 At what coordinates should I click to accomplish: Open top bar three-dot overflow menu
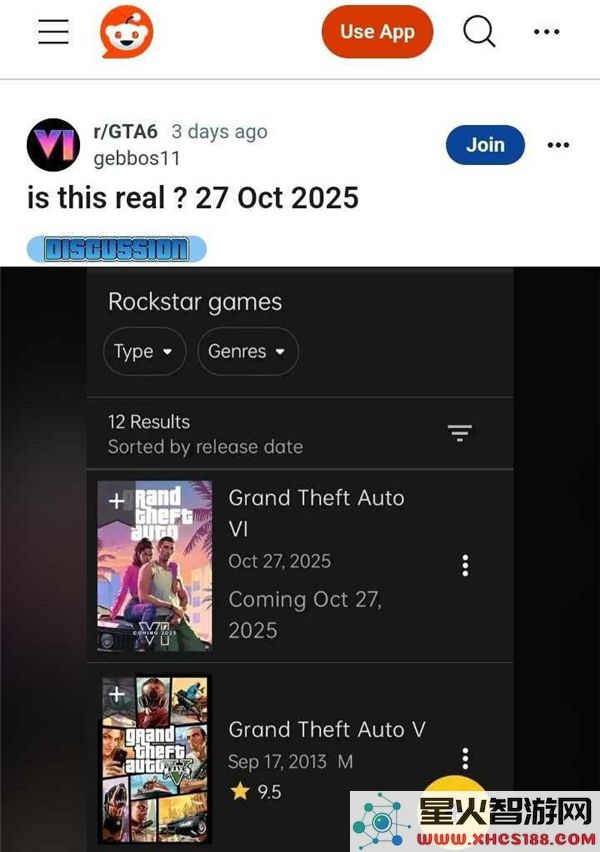click(546, 32)
